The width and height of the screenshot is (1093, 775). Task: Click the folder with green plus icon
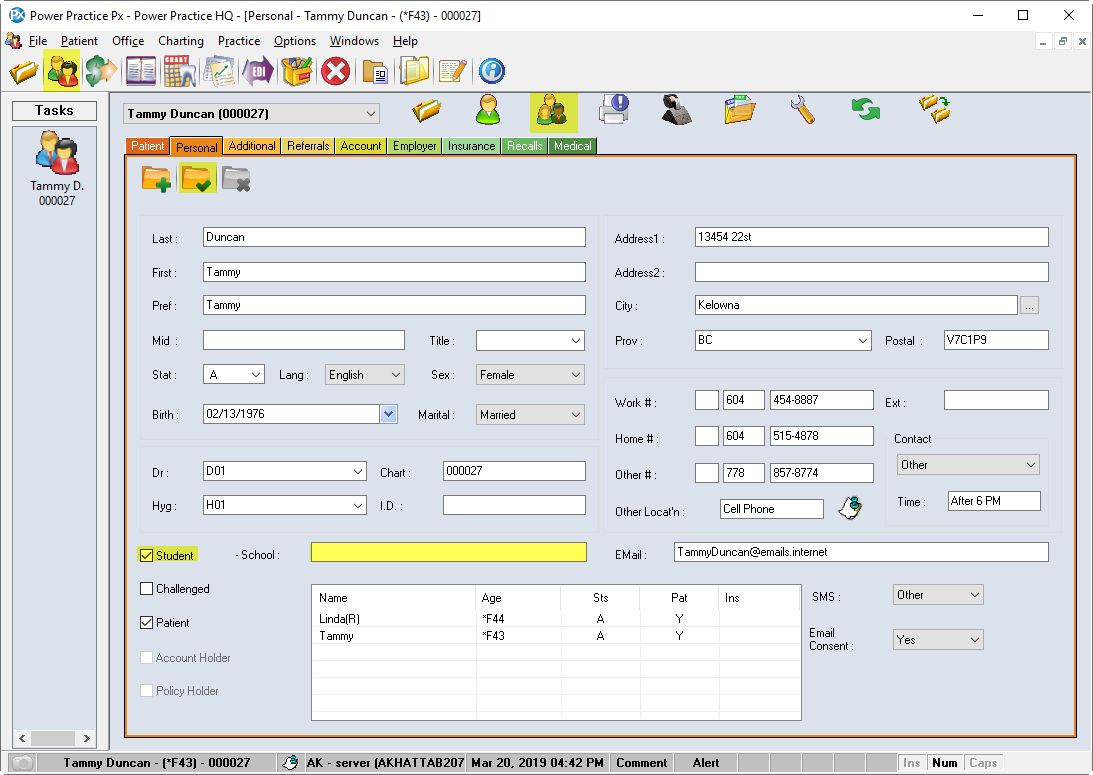tap(156, 179)
